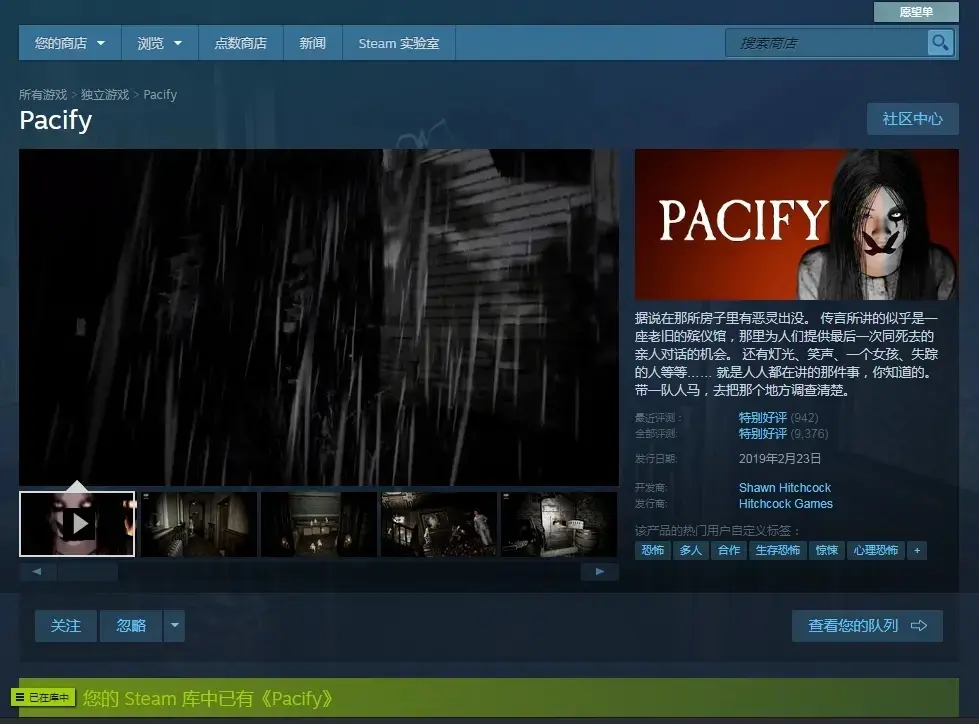Select fourth screenshot thumbnail with staircase
The width and height of the screenshot is (979, 724).
[x=439, y=524]
